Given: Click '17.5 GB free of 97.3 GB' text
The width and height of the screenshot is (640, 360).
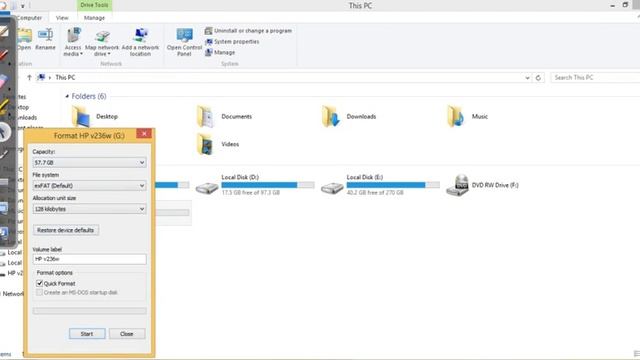Looking at the screenshot, I should click(251, 193).
